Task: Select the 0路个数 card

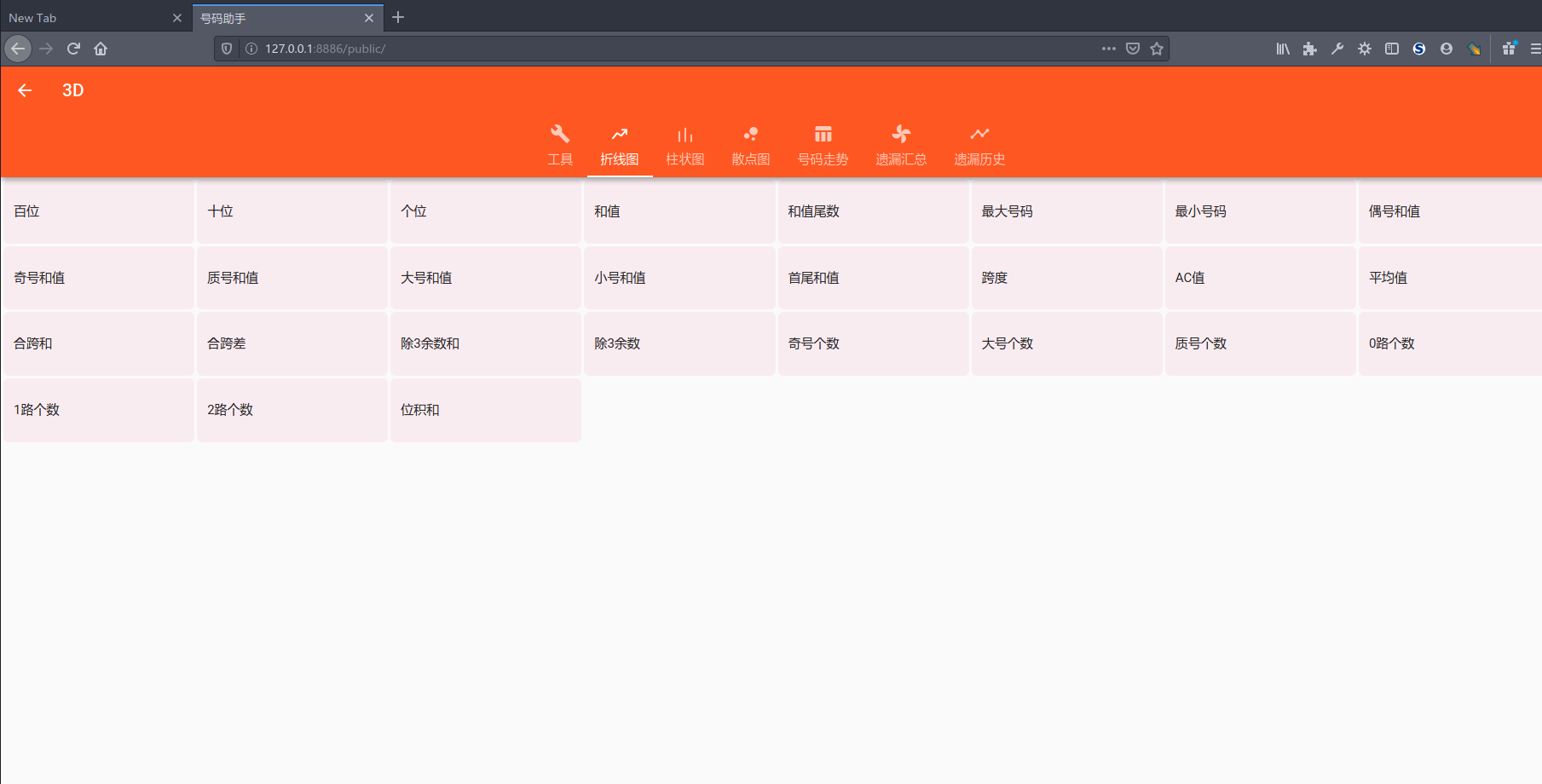Action: [1450, 343]
